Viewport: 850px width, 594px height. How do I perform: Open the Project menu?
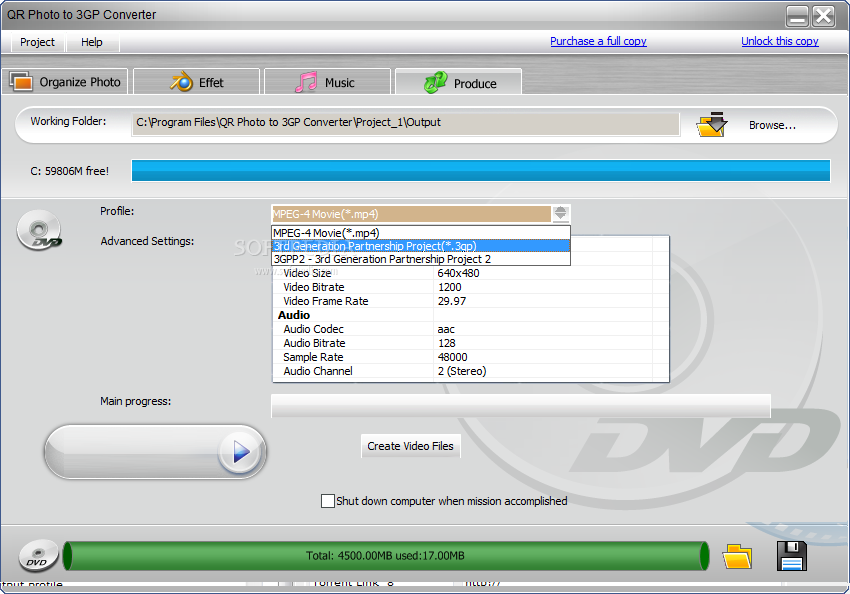point(37,42)
